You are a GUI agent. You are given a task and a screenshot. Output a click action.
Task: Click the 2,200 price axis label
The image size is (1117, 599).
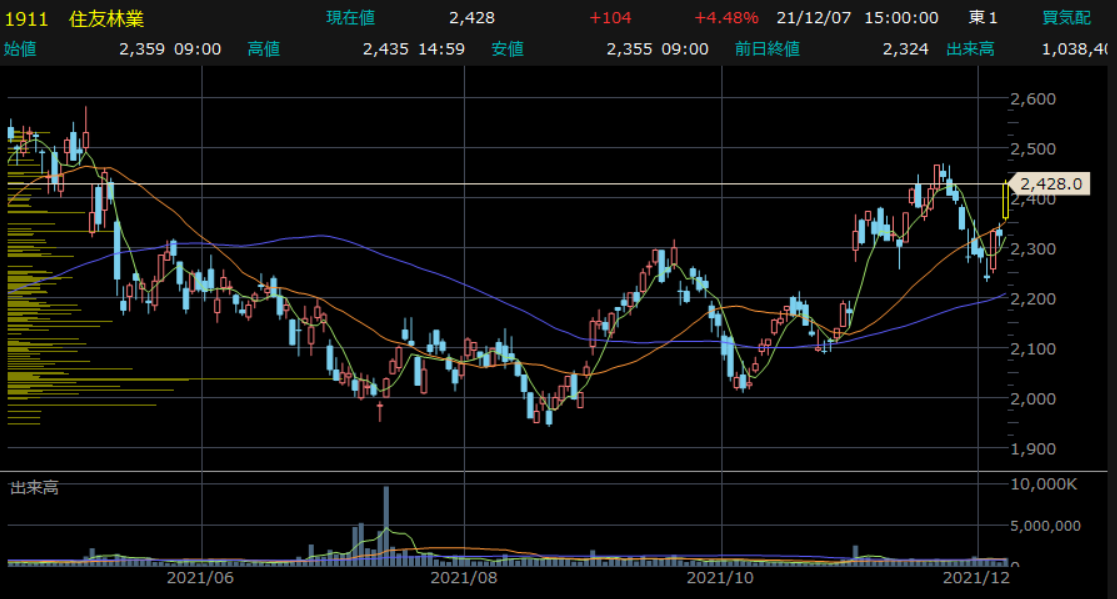click(1033, 299)
